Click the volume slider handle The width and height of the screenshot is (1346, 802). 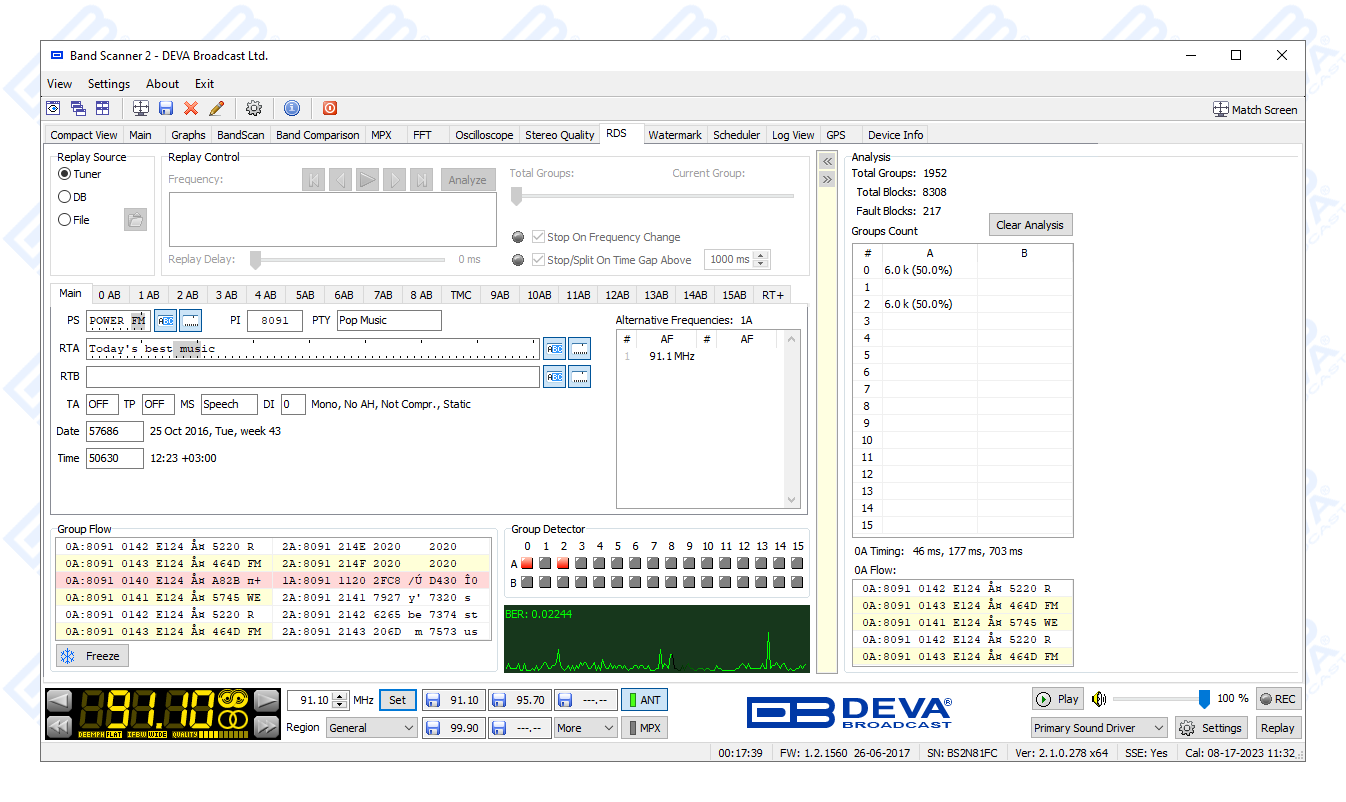(1204, 699)
